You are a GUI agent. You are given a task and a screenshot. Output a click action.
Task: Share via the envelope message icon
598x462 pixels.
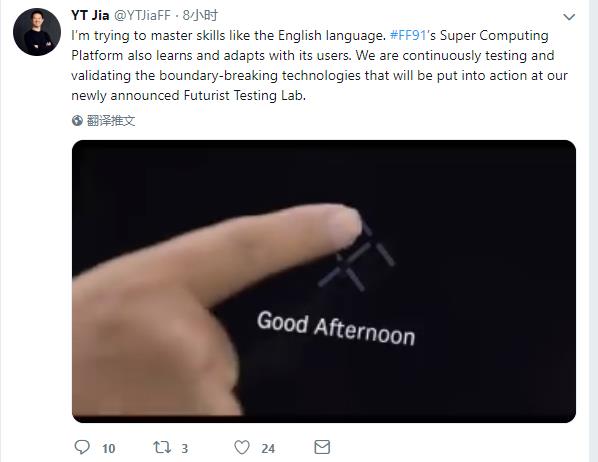322,447
